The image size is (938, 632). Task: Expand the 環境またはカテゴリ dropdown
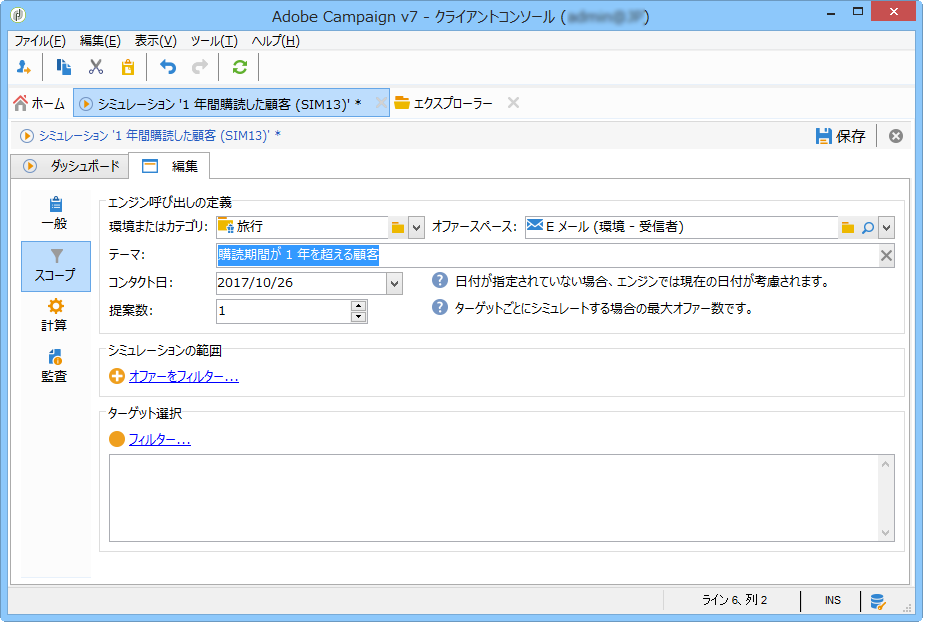click(416, 227)
